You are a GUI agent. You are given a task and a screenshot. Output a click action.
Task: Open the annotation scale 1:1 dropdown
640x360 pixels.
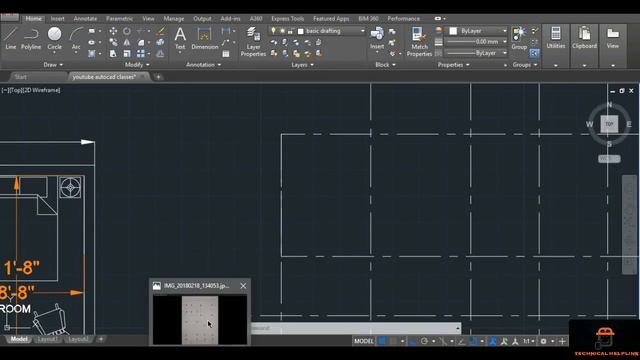[529, 341]
